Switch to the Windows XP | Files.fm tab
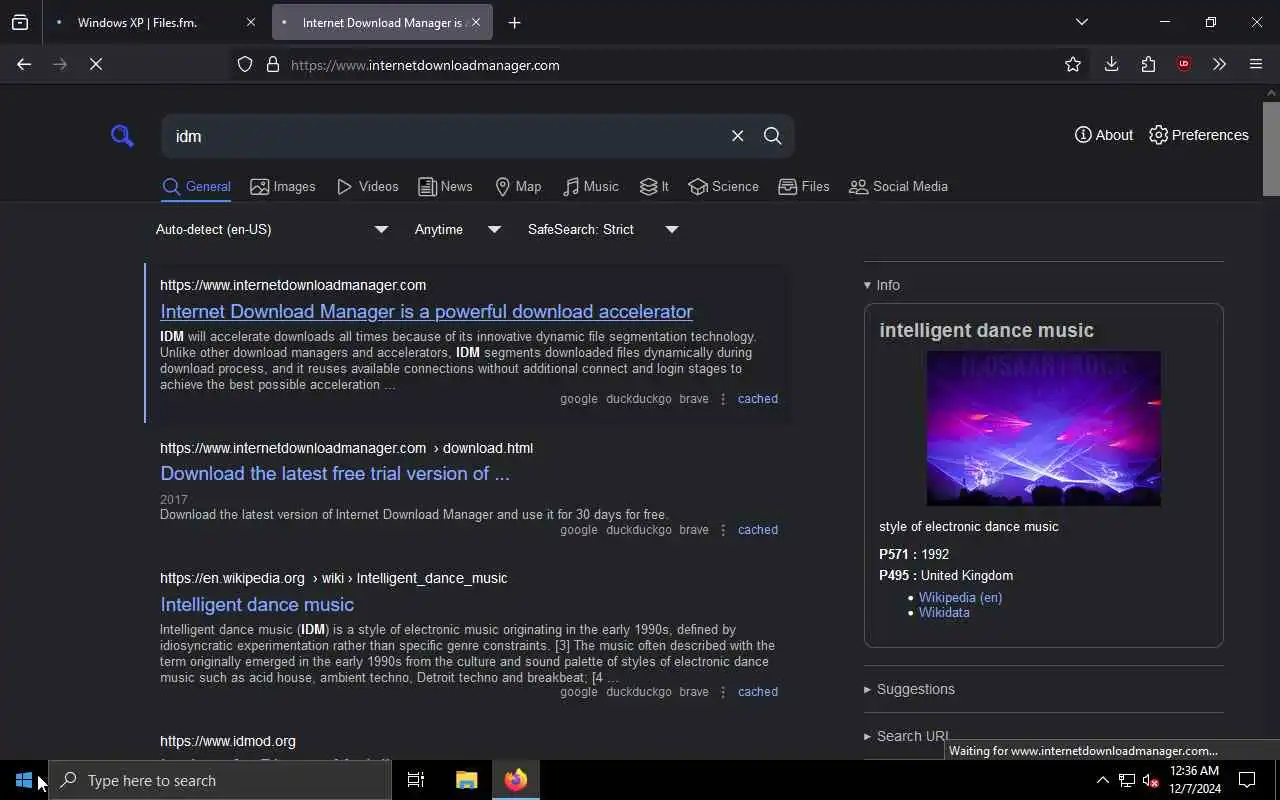Screen dimensions: 1280x800 pos(155,22)
